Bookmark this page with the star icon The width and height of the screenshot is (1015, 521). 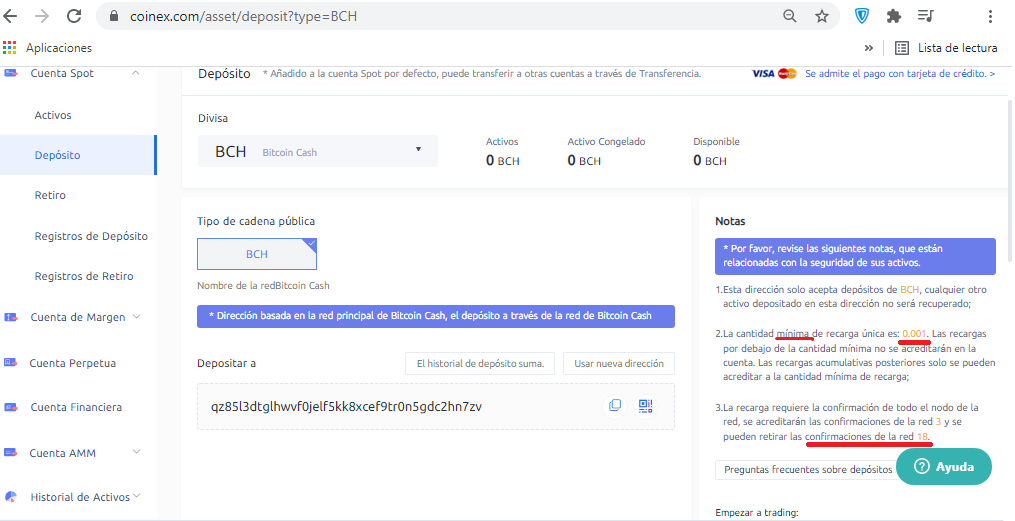point(822,17)
